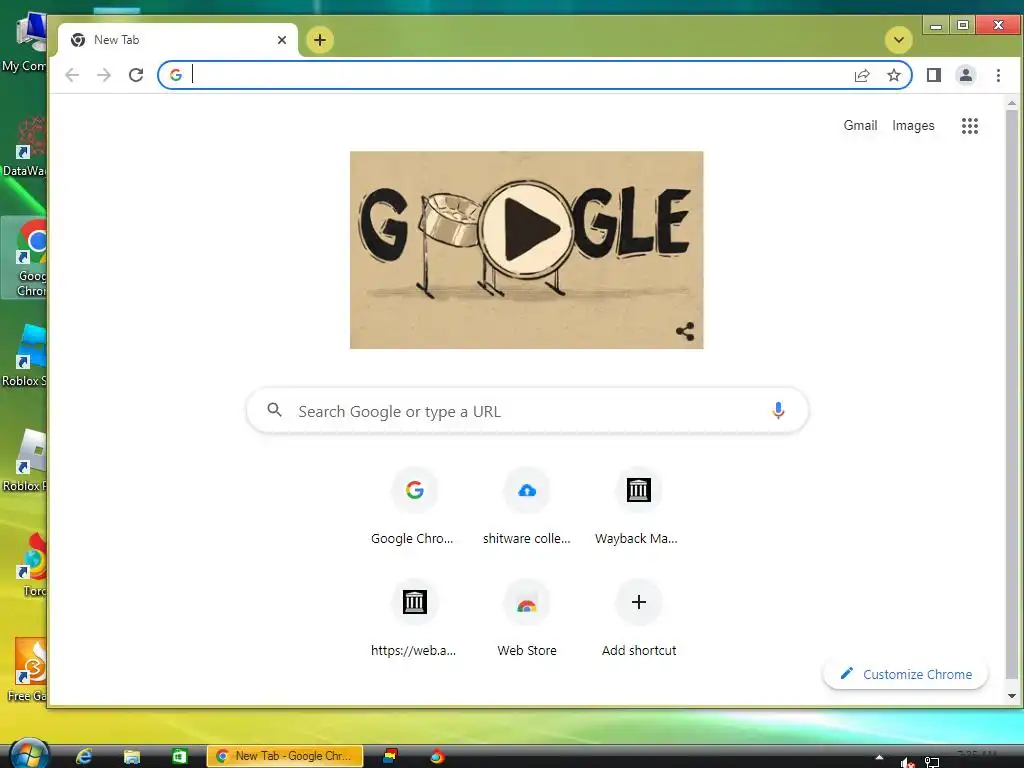The image size is (1024, 768).
Task: Click the page's vertical scrollbar
Action: (1012, 392)
